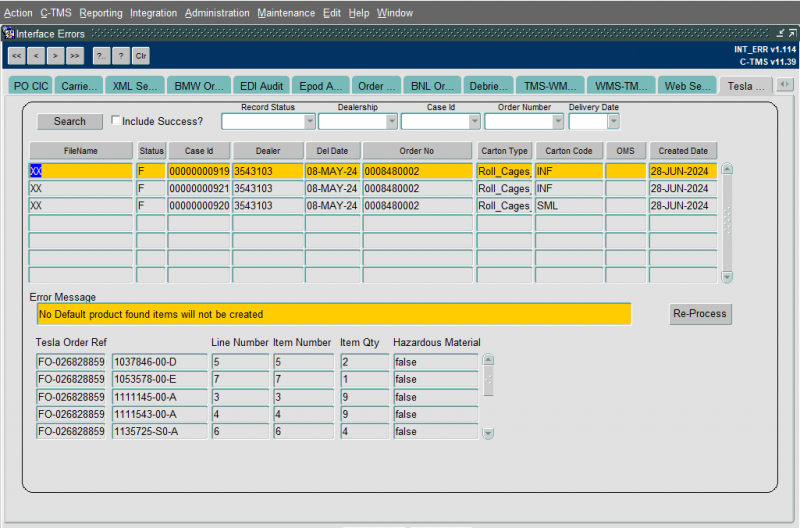Switch to the EDI Audit tab
800x528 pixels.
[261, 86]
